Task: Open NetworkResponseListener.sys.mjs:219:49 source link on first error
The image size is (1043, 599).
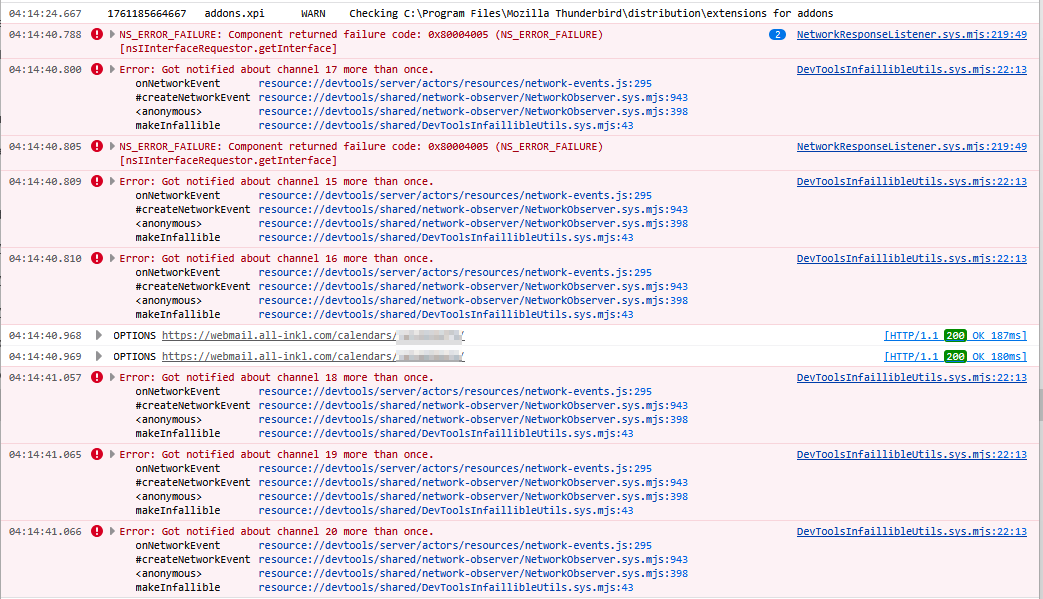Action: (x=911, y=34)
